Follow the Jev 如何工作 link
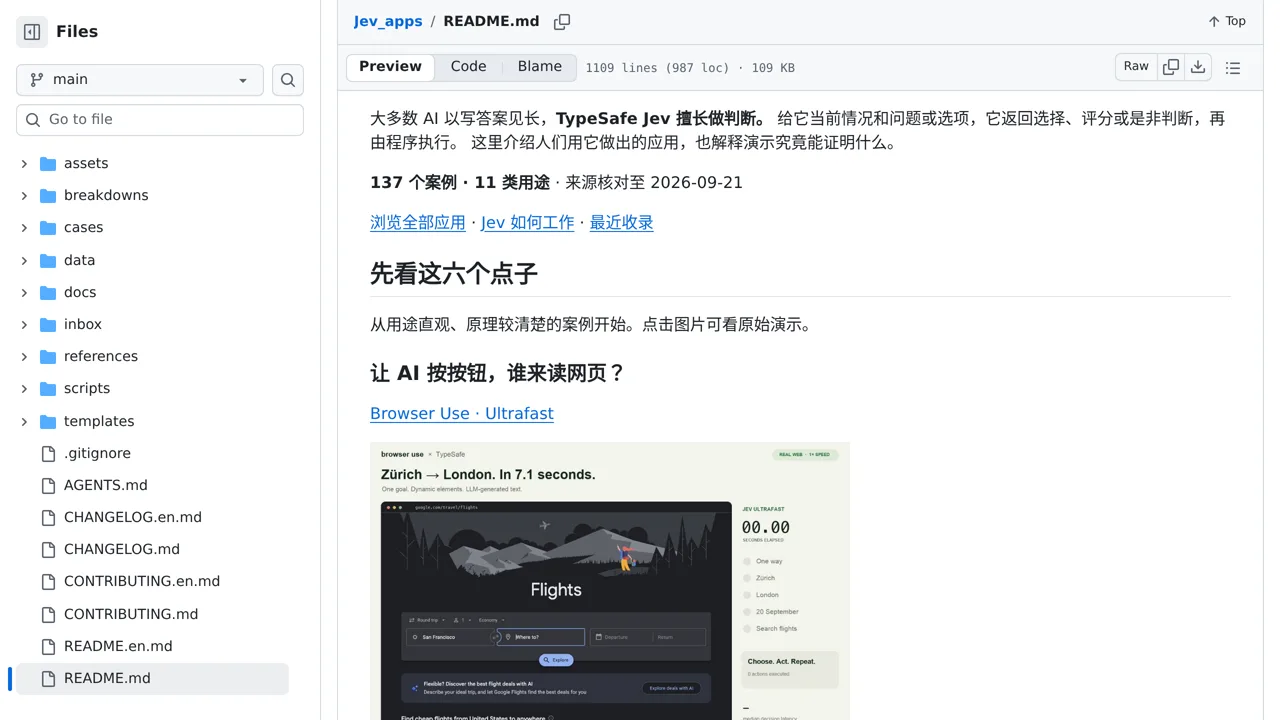This screenshot has height=720, width=1280. pyautogui.click(x=528, y=222)
